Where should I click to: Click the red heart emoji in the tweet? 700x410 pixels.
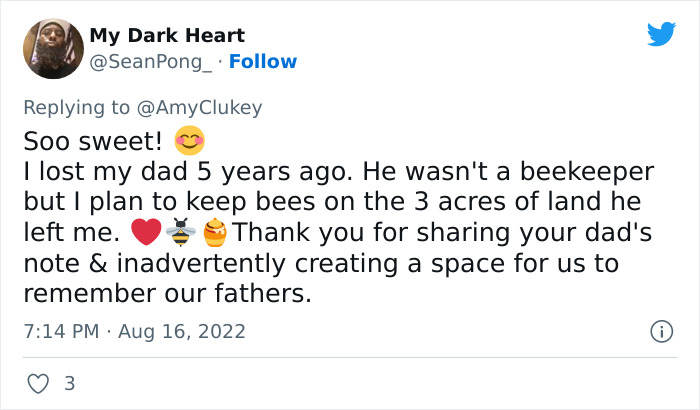click(146, 234)
